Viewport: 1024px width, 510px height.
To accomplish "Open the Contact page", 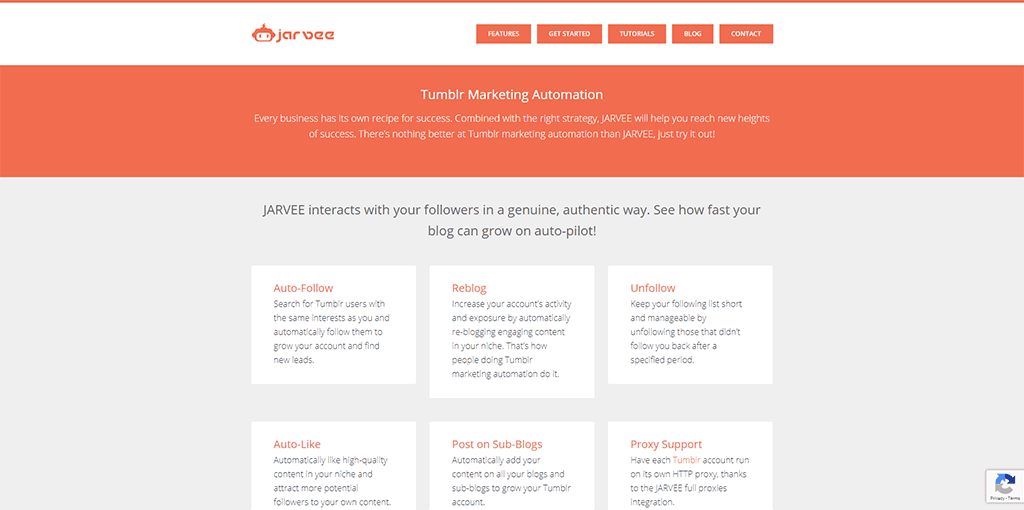I will point(746,34).
